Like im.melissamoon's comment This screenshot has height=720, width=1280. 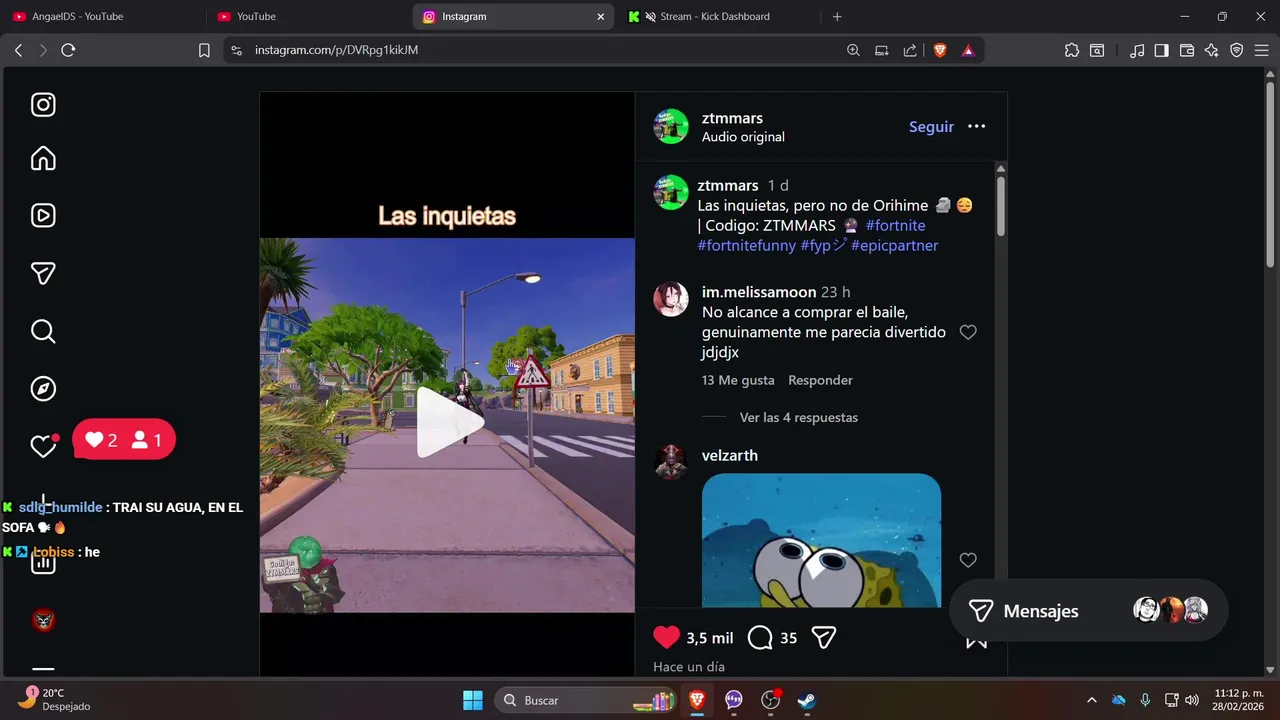tap(968, 332)
